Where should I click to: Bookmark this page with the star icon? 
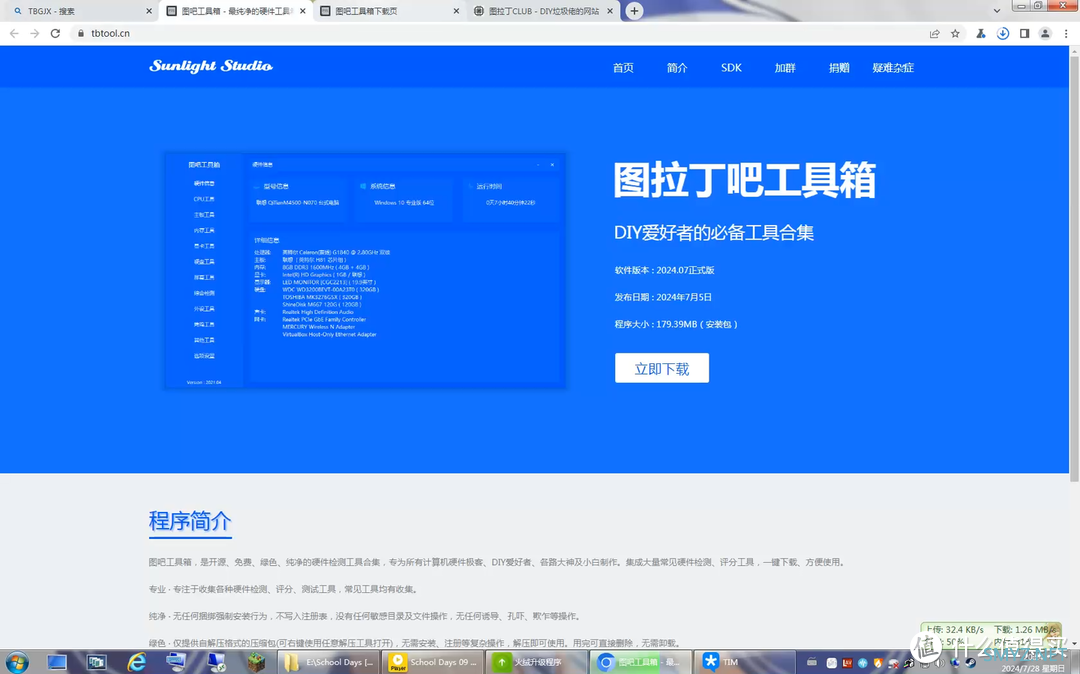955,33
